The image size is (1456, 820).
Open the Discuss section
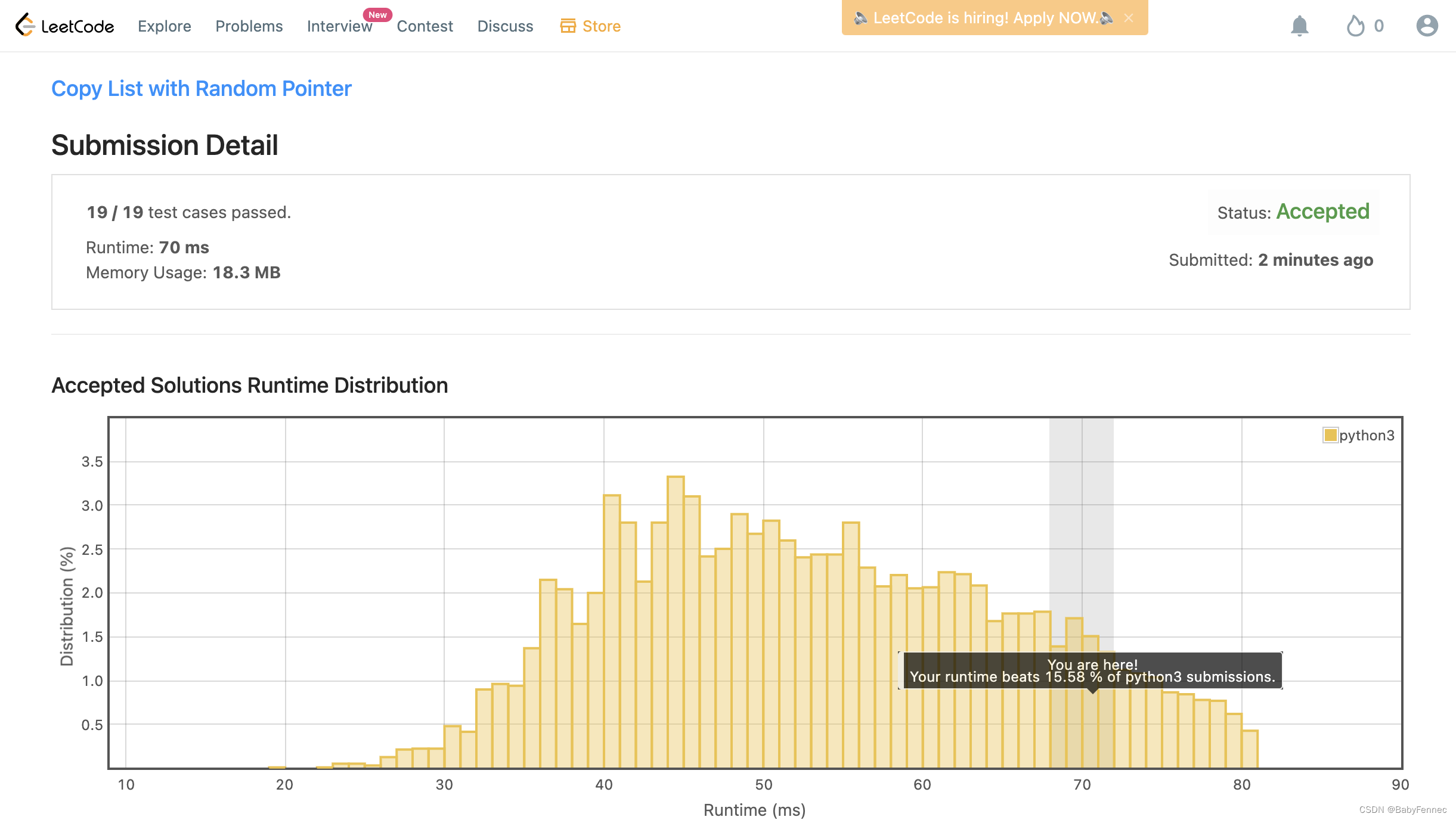tap(505, 26)
